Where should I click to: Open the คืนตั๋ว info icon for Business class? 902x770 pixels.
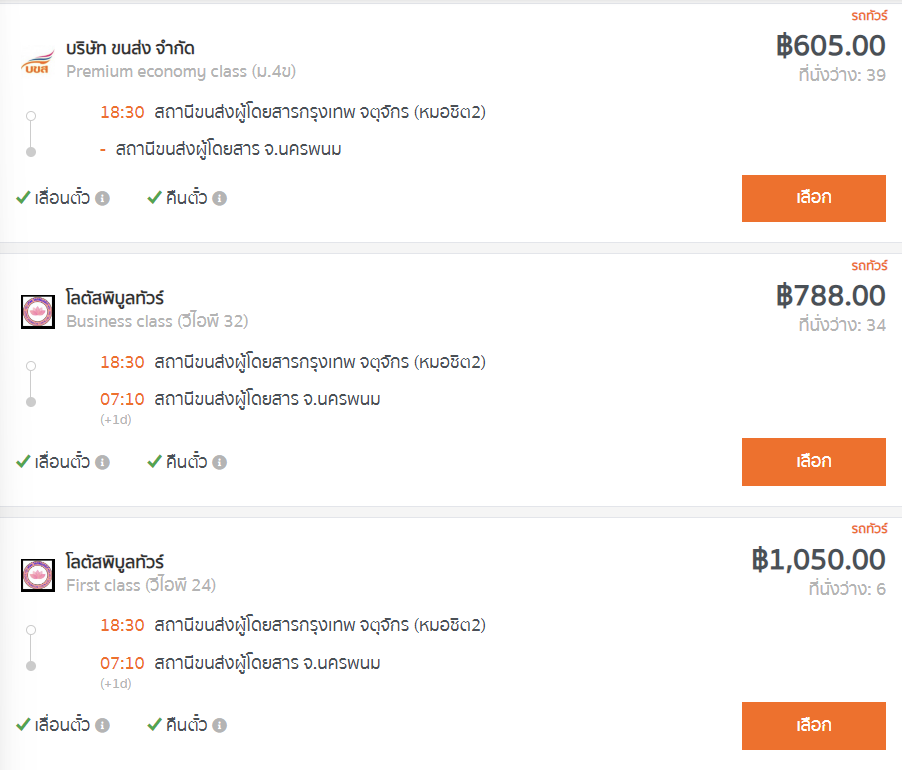pos(219,462)
